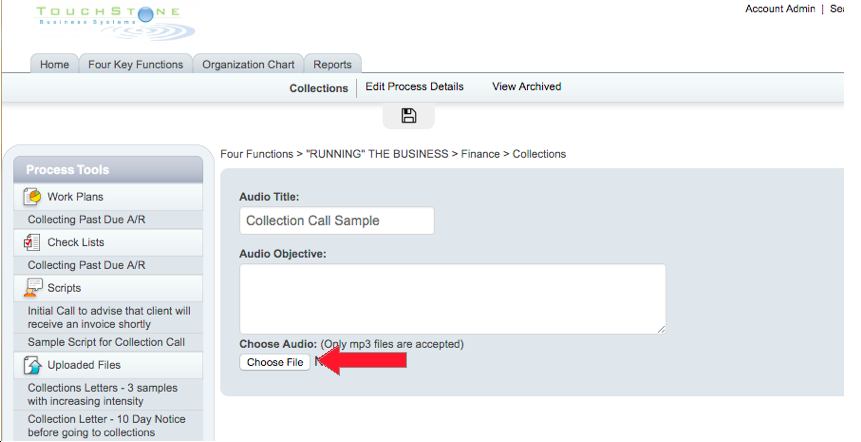Go to the Reports tab
The height and width of the screenshot is (442, 861).
332,64
